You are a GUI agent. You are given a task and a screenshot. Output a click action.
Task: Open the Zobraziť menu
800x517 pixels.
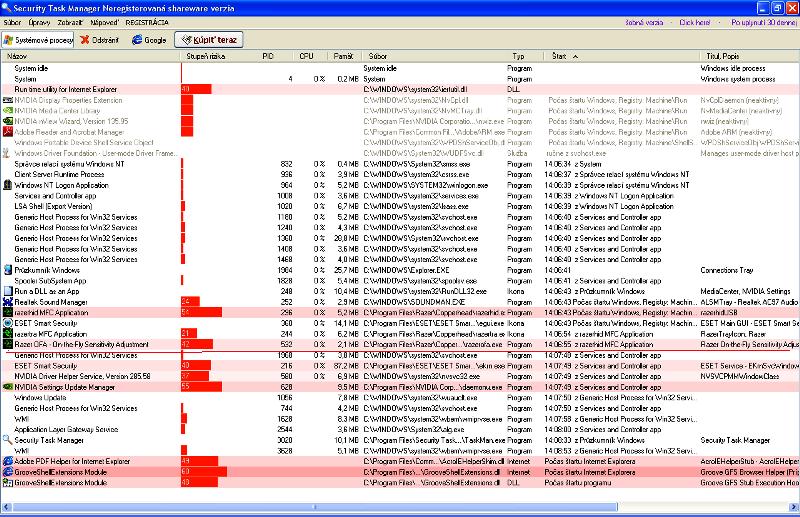point(70,22)
